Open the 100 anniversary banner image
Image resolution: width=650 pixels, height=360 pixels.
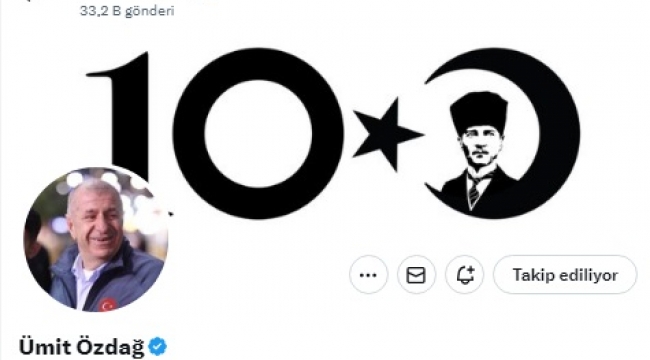tap(333, 133)
